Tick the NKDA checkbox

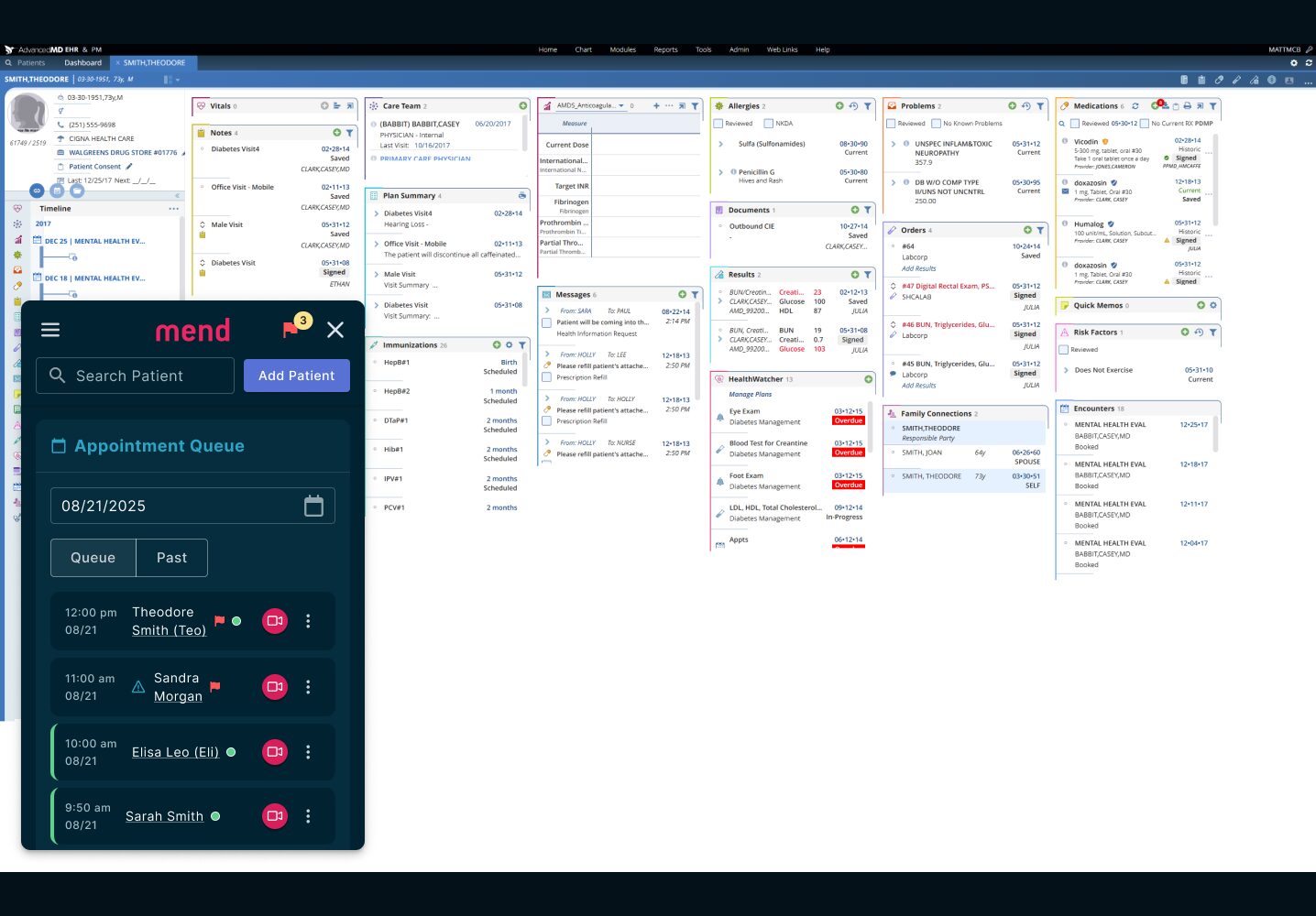(x=768, y=124)
